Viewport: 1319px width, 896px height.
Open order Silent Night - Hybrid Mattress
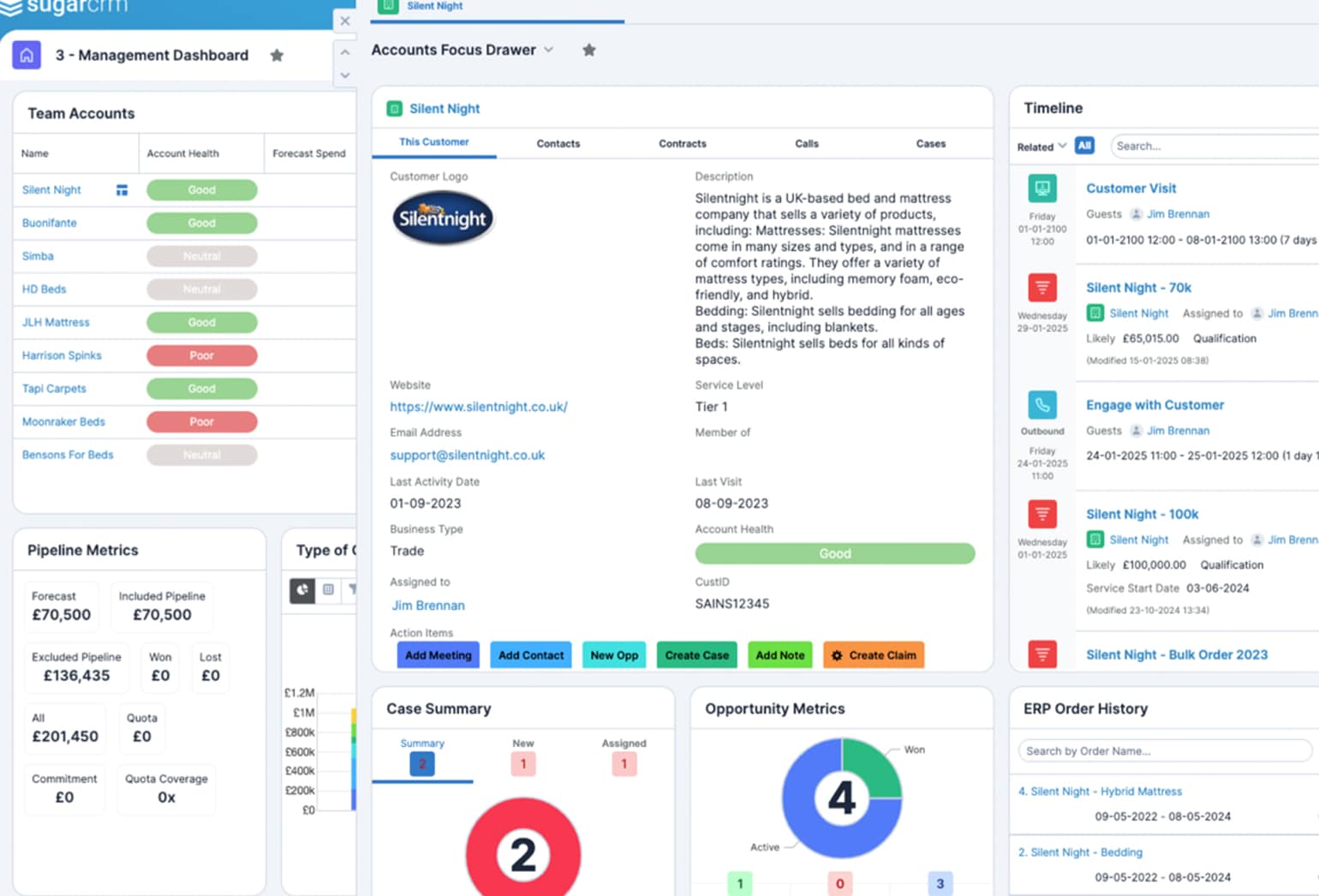pos(1100,791)
